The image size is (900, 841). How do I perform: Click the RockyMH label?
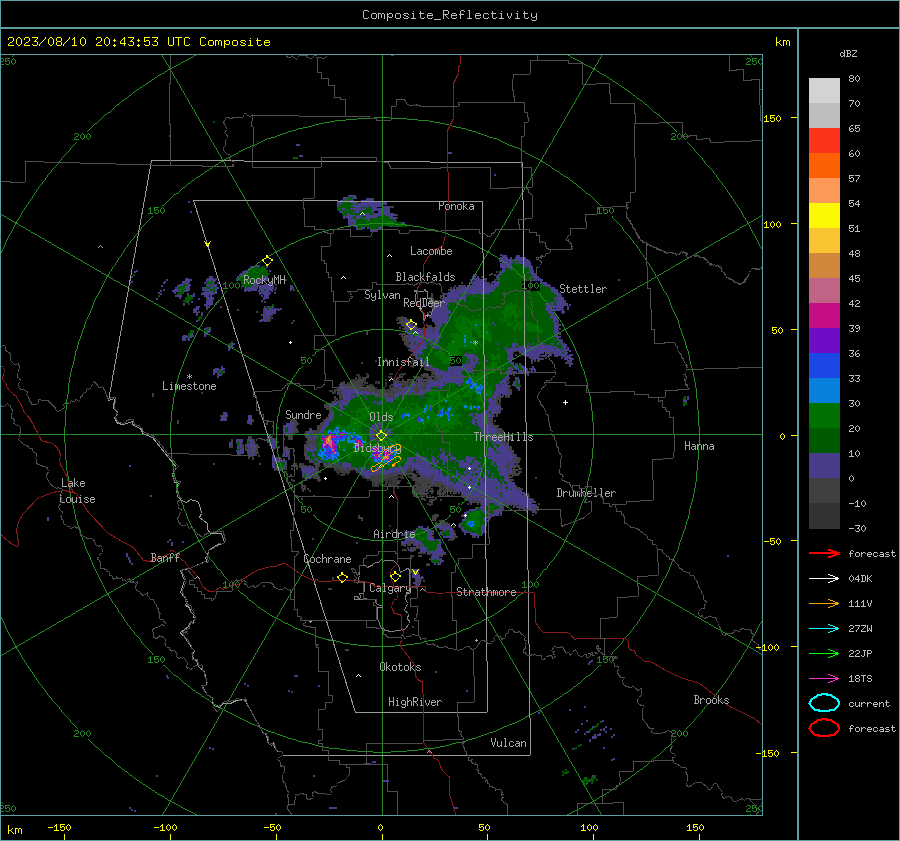click(x=264, y=280)
